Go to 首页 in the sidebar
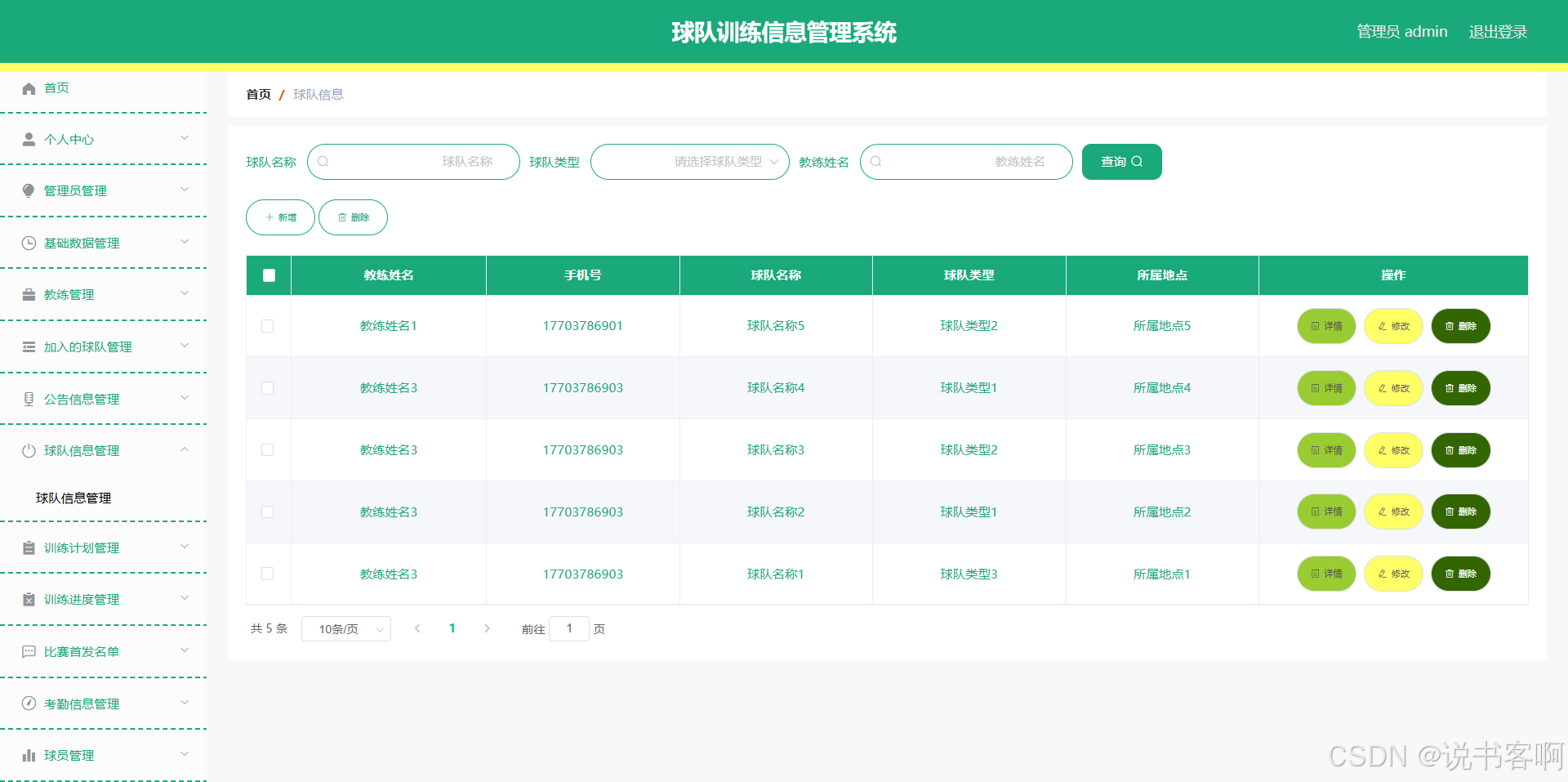Screen dimensions: 1568x782 pyautogui.click(x=56, y=88)
